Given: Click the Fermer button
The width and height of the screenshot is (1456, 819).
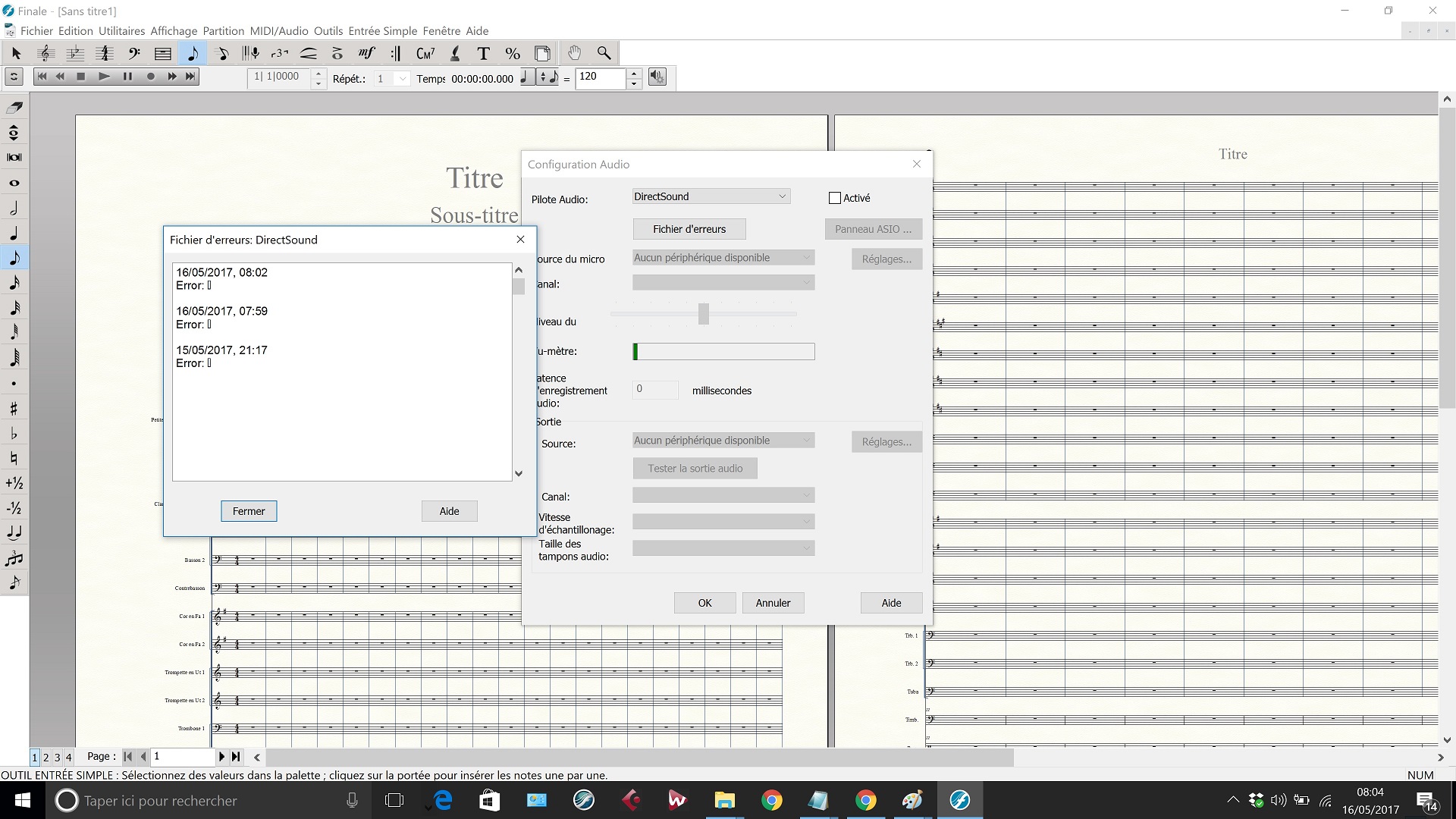Looking at the screenshot, I should pyautogui.click(x=249, y=511).
